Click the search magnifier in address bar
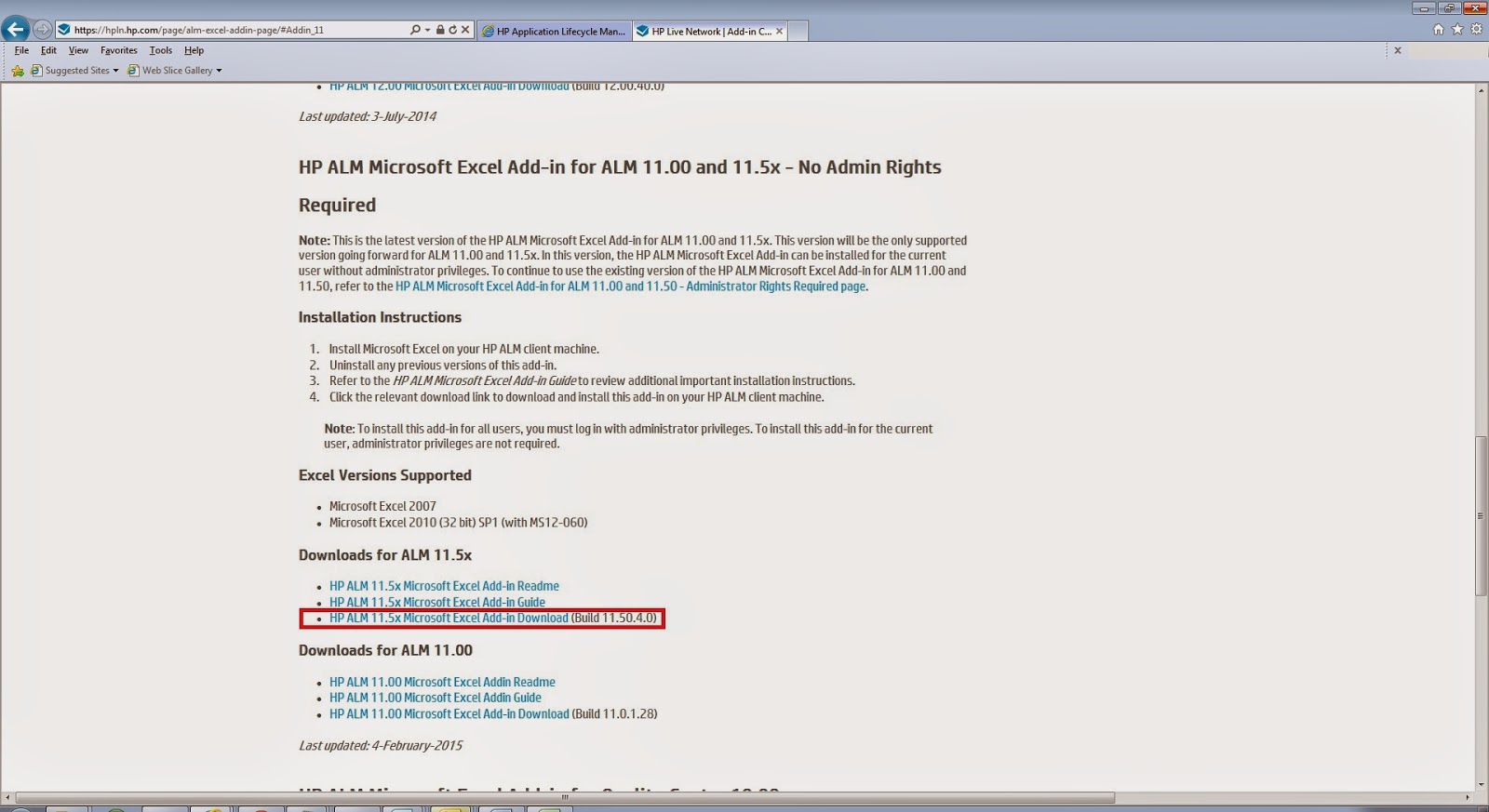The height and width of the screenshot is (812, 1489). click(415, 30)
